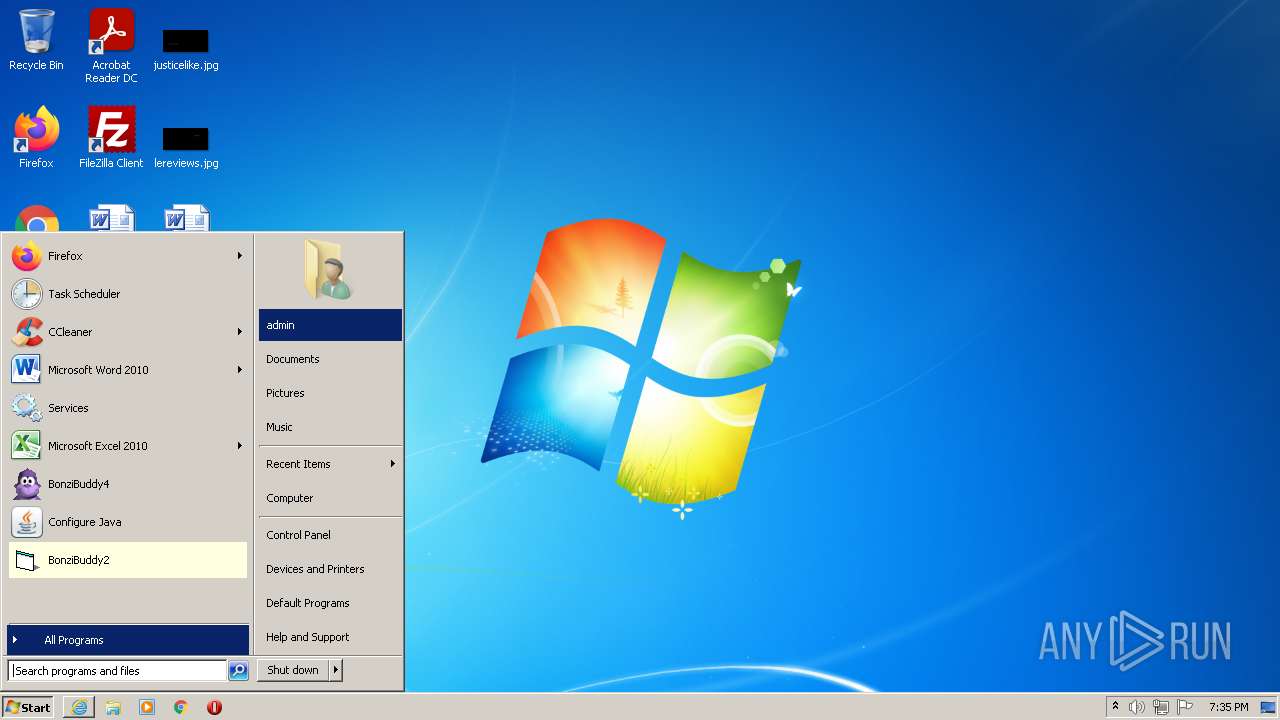Click the Services gears icon
The height and width of the screenshot is (720, 1280).
[26, 408]
